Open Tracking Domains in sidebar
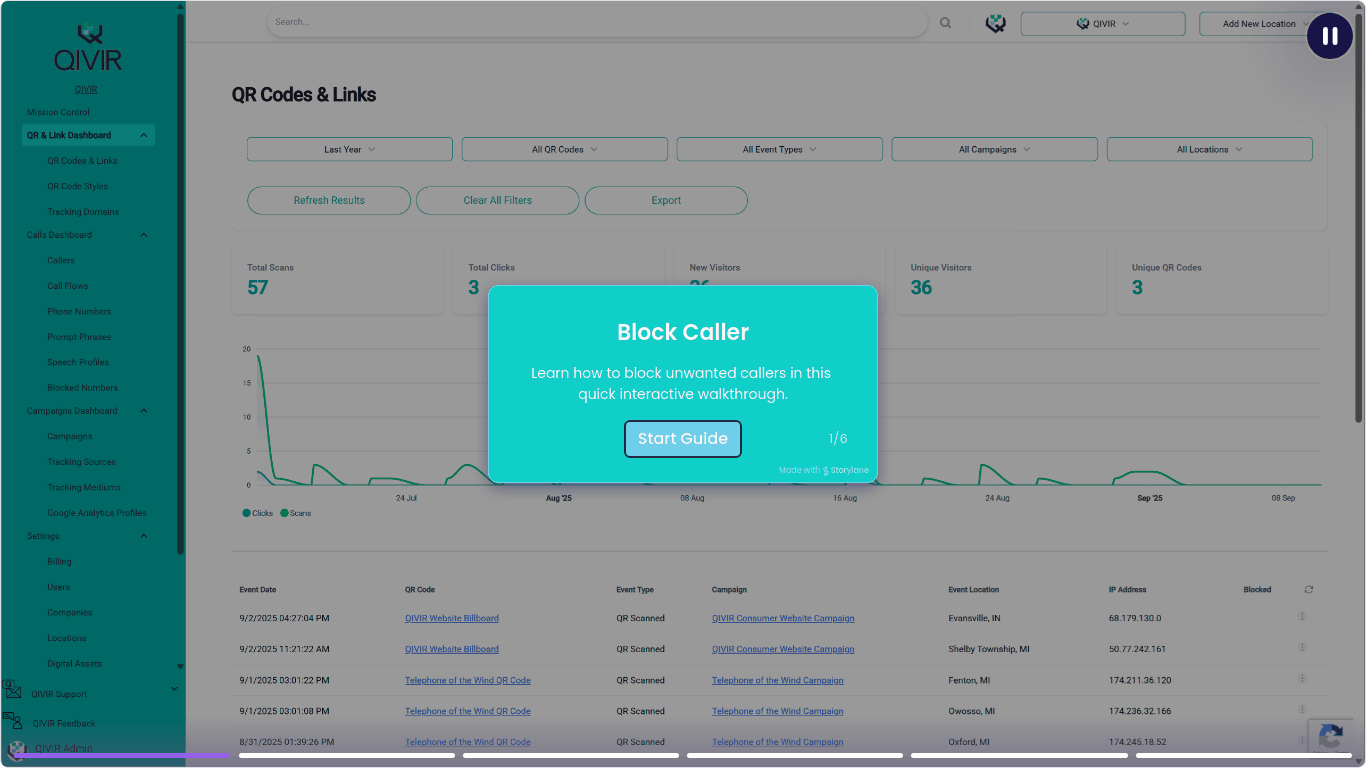This screenshot has height=768, width=1366. [83, 212]
